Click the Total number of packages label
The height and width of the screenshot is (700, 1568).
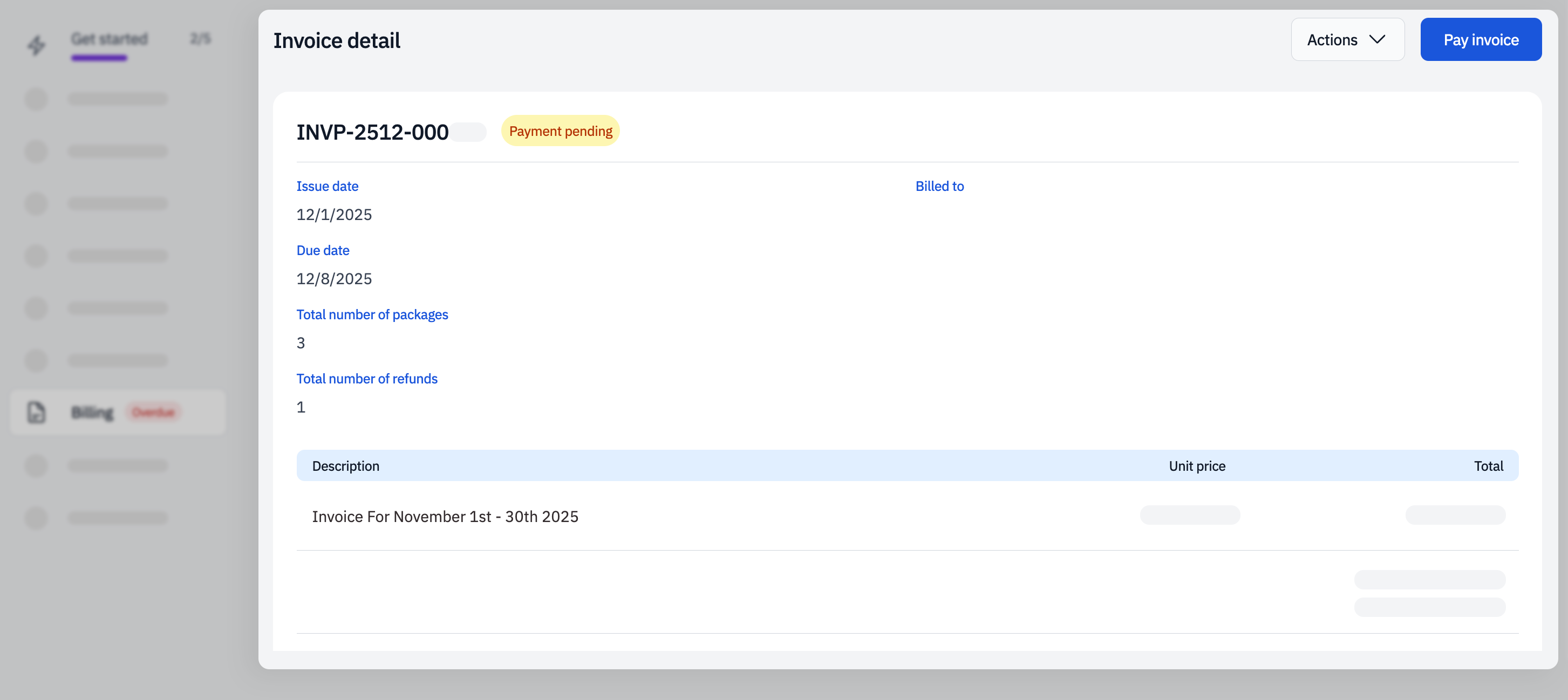coord(372,314)
